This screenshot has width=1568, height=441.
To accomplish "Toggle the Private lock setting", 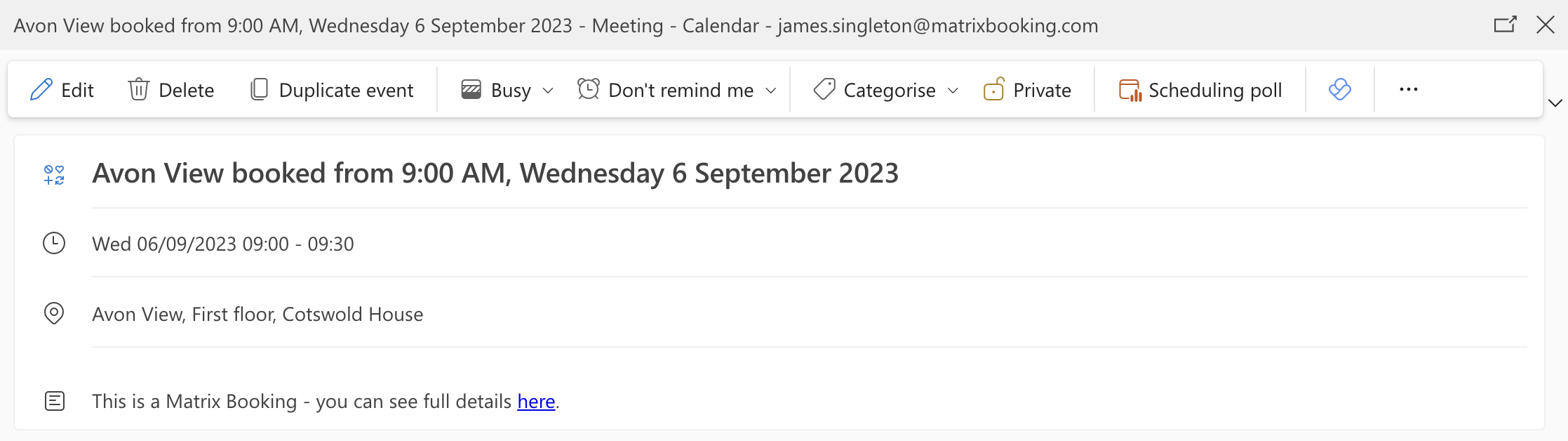I will [1027, 90].
